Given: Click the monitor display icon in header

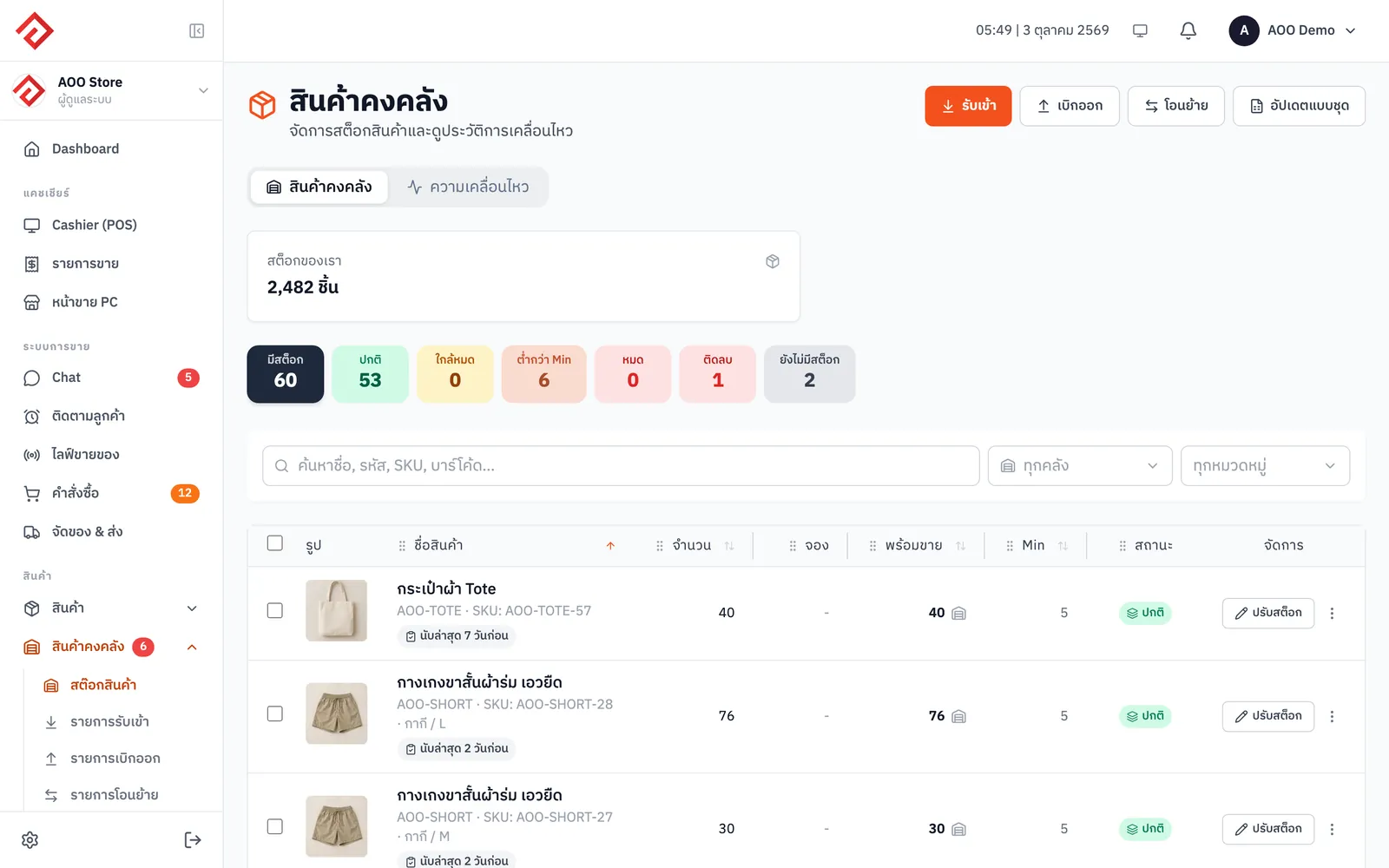Looking at the screenshot, I should [1141, 30].
